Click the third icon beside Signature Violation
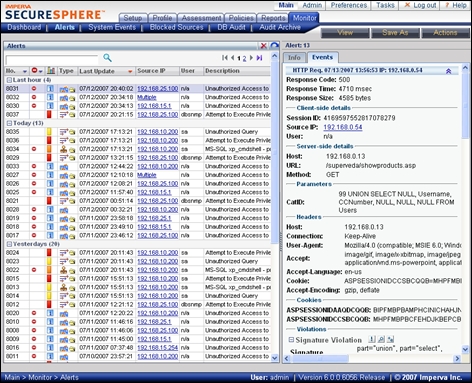This screenshot has width=472, height=383. pos(390,339)
